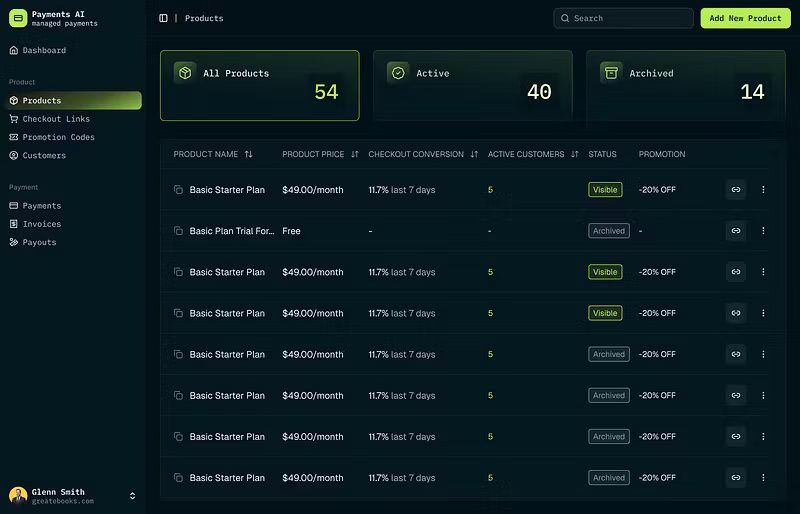
Task: Click the Glenn Smith profile avatar
Action: click(18, 496)
